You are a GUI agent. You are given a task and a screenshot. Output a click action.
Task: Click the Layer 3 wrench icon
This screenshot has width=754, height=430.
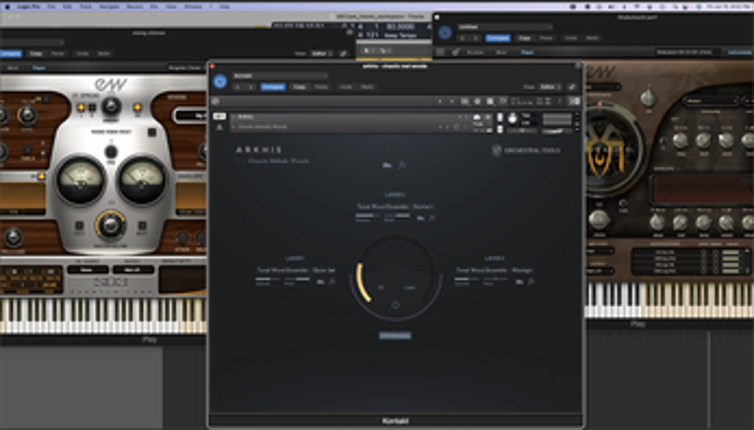point(531,282)
